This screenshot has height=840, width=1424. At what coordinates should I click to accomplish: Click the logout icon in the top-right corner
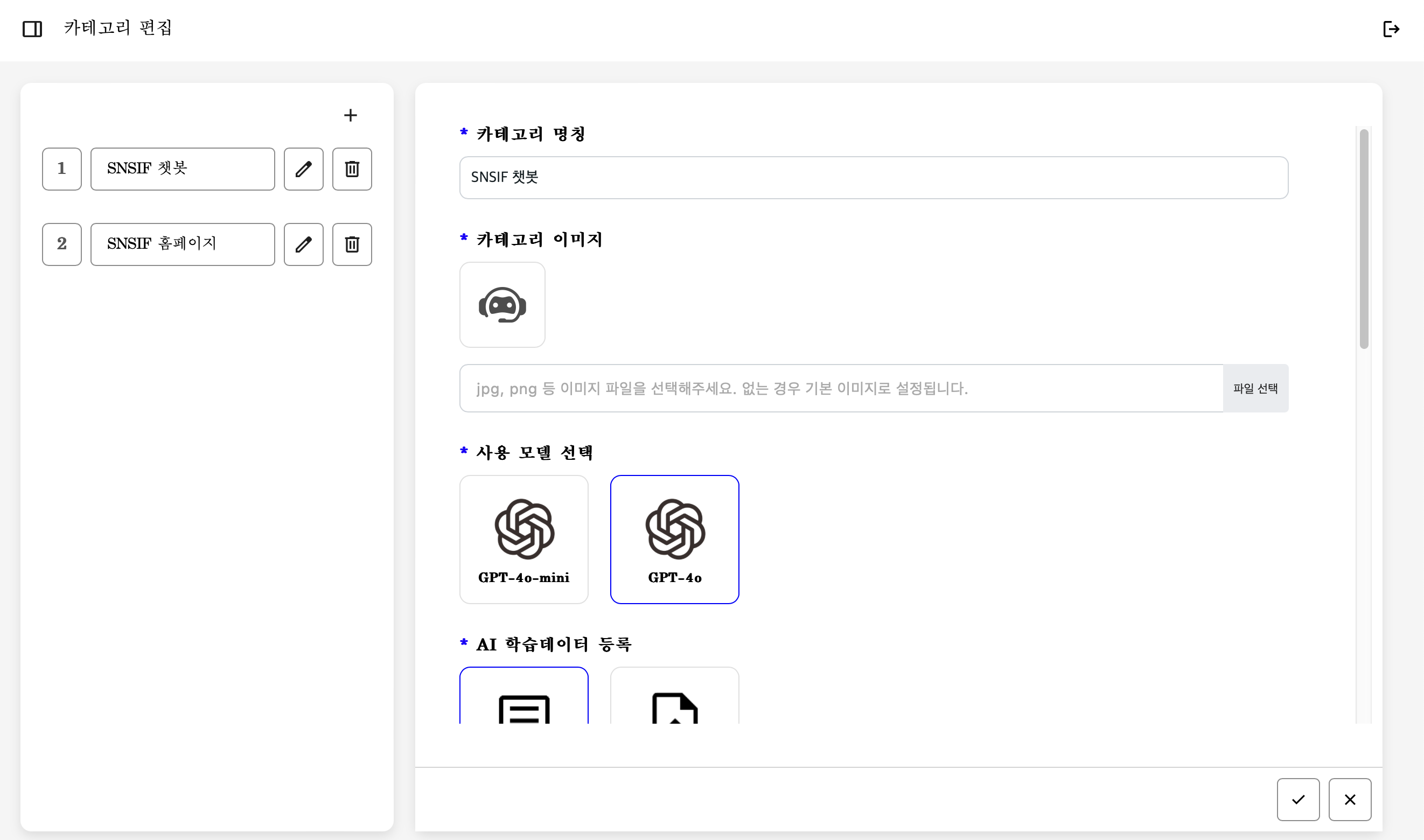pos(1392,29)
